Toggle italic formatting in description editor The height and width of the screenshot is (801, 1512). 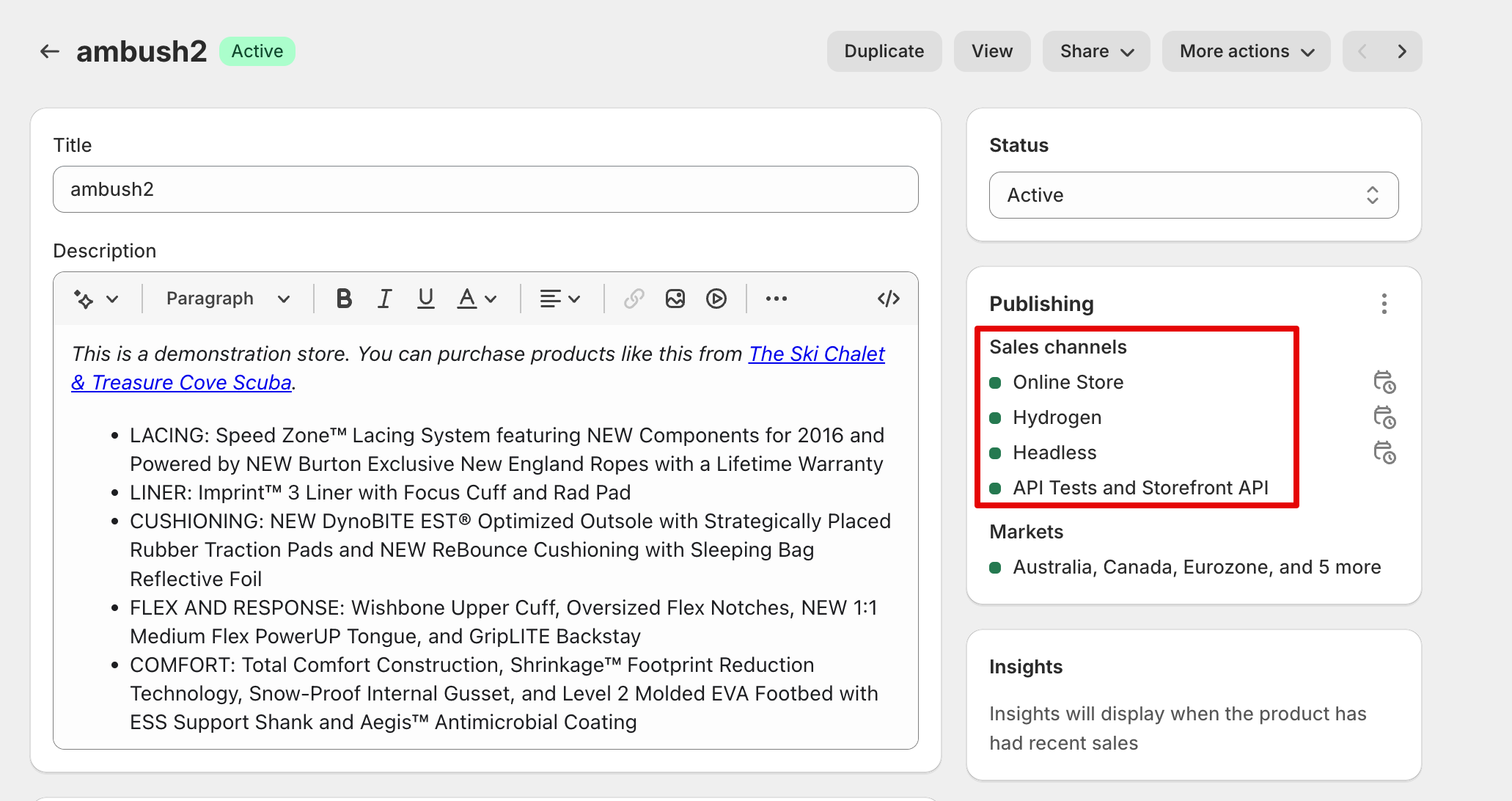coord(384,299)
